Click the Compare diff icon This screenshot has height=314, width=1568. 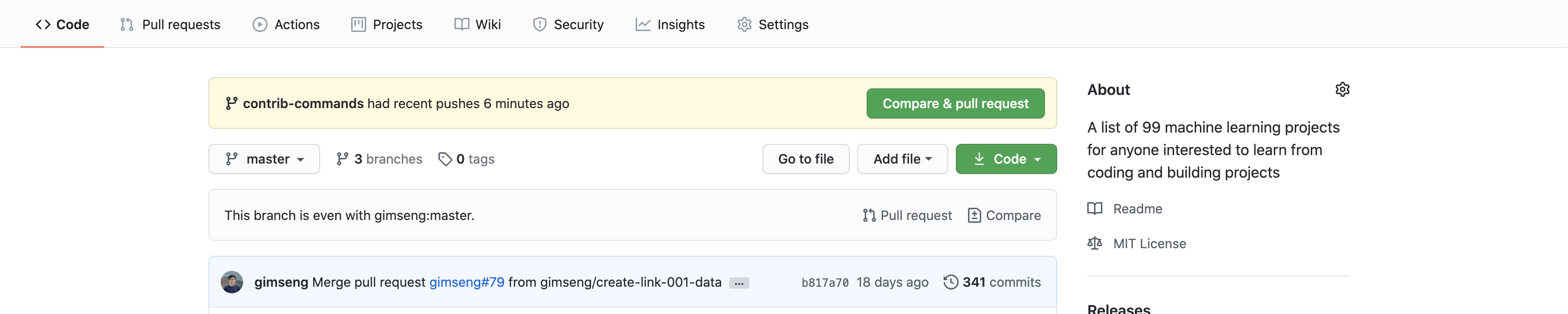(974, 215)
